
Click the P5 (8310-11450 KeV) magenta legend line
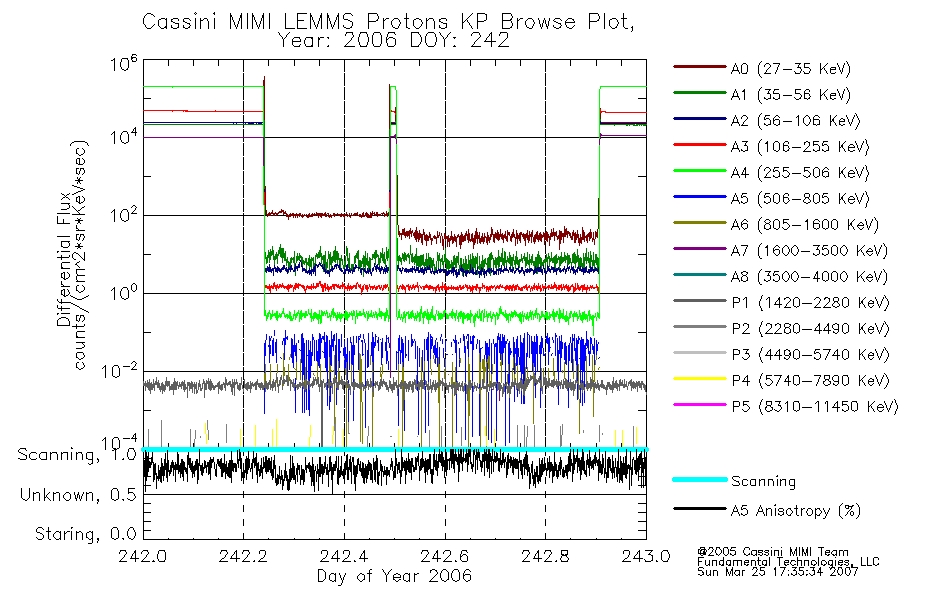[700, 404]
